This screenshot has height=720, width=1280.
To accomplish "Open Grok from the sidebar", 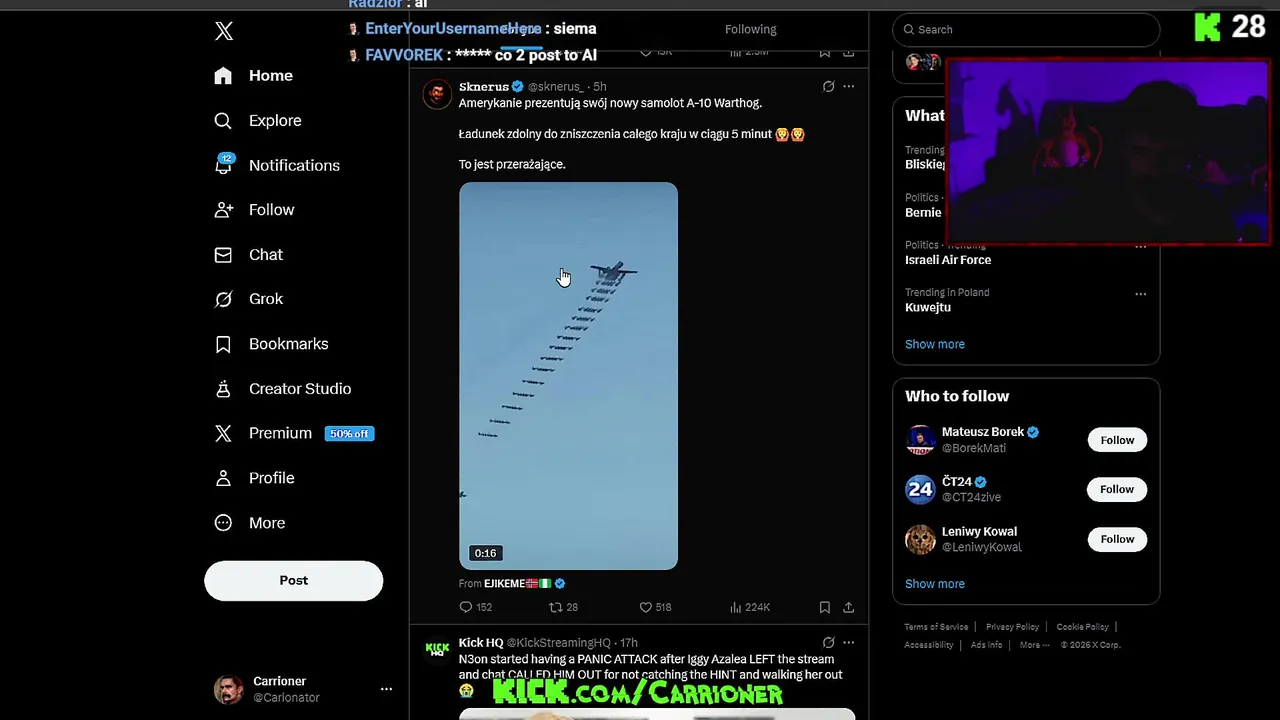I will 250,299.
